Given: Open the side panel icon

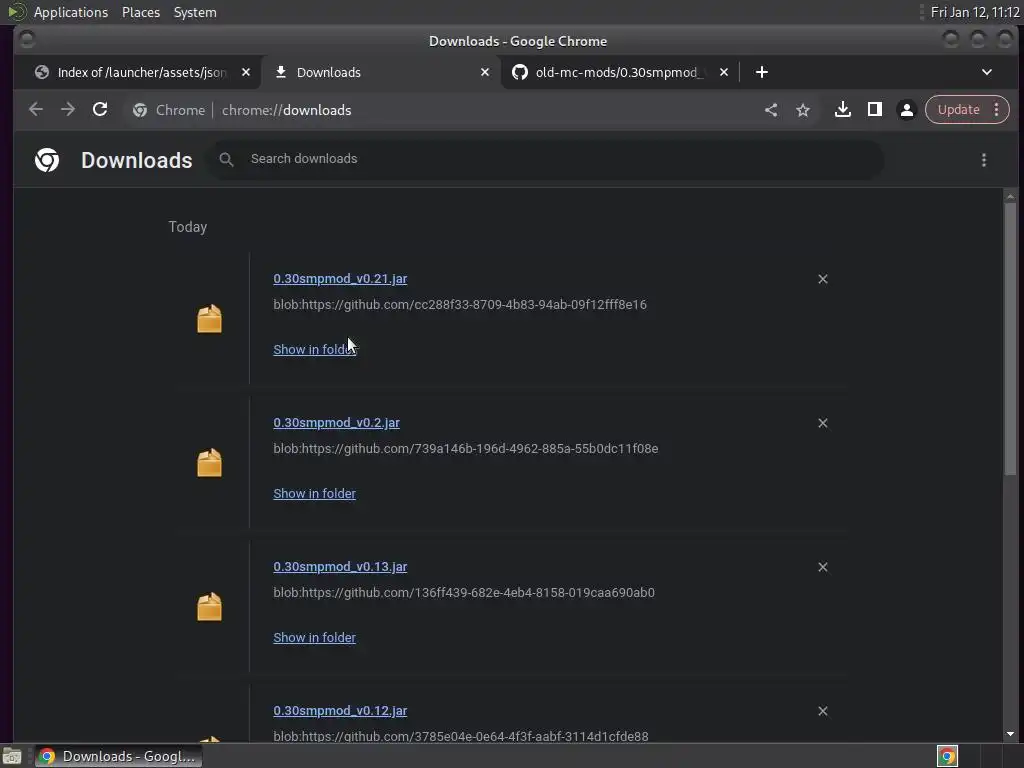Looking at the screenshot, I should pos(874,110).
